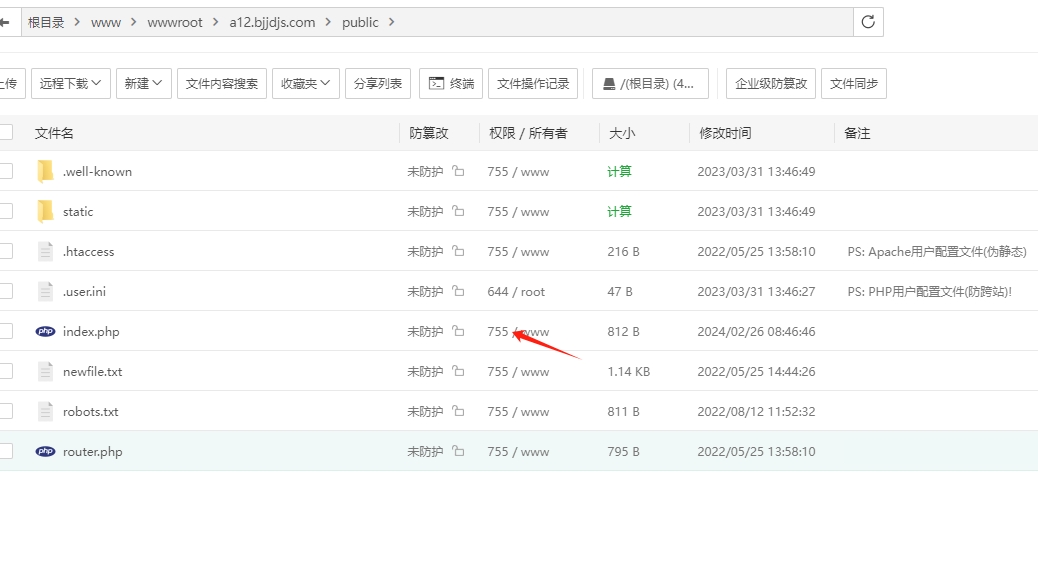This screenshot has width=1038, height=573.
Task: Click the lock icon in the .htaccess row
Action: coord(458,251)
